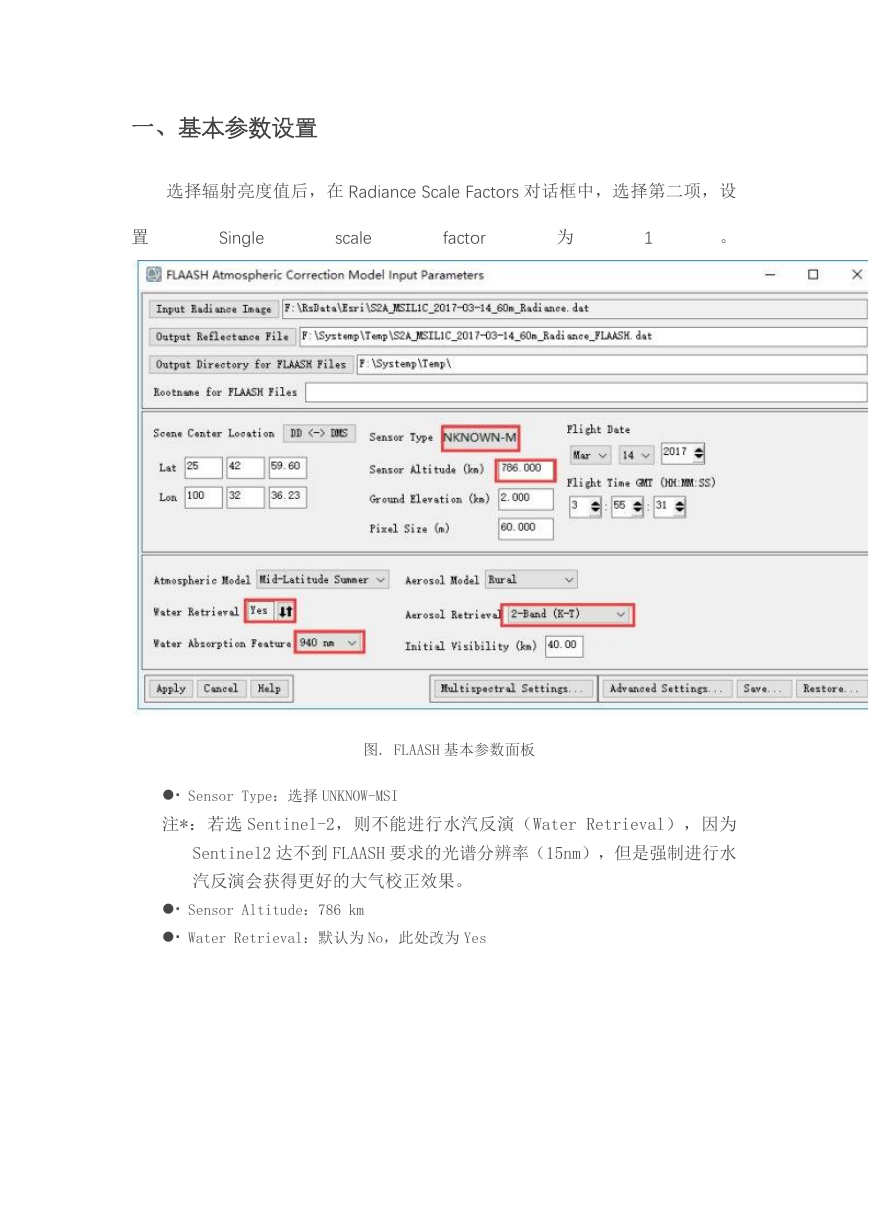Screen dimensions: 869x1228
Task: Click the Lat seconds field 59.60
Action: pos(287,467)
